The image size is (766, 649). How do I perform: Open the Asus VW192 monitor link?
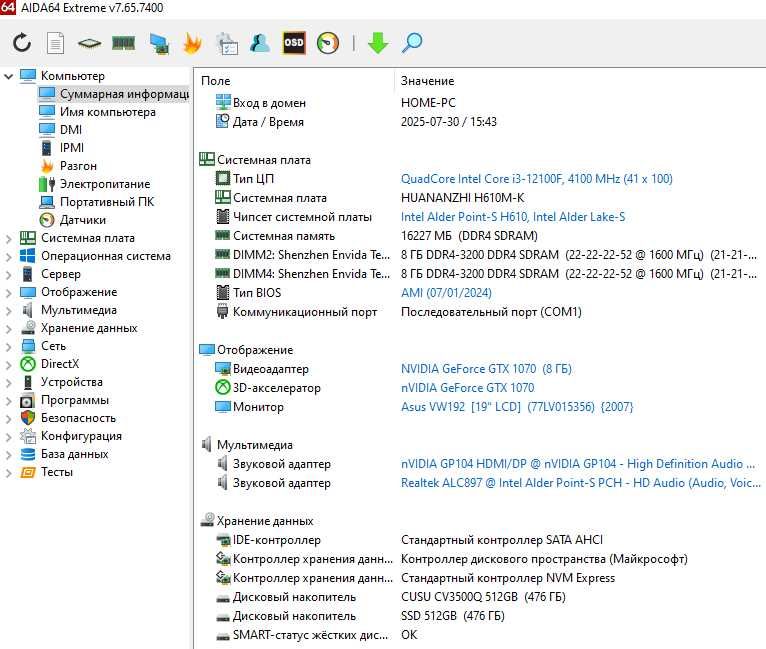517,407
